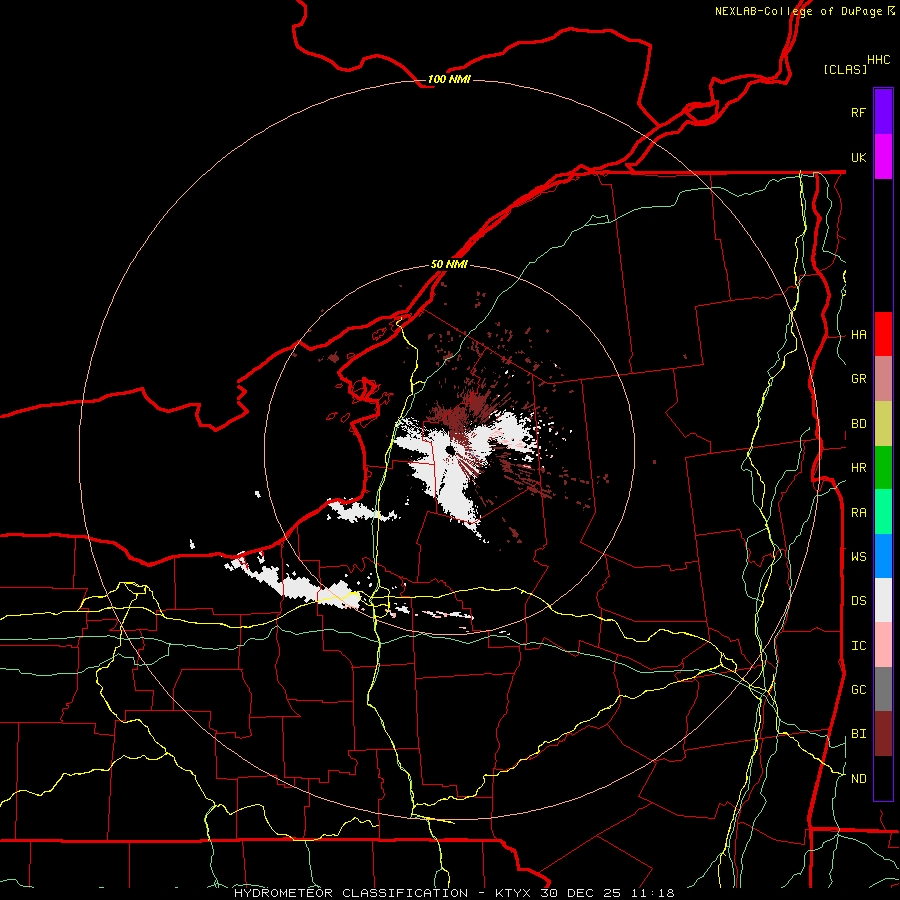Click the 'HA' legend label
900x900 pixels.
tap(858, 334)
